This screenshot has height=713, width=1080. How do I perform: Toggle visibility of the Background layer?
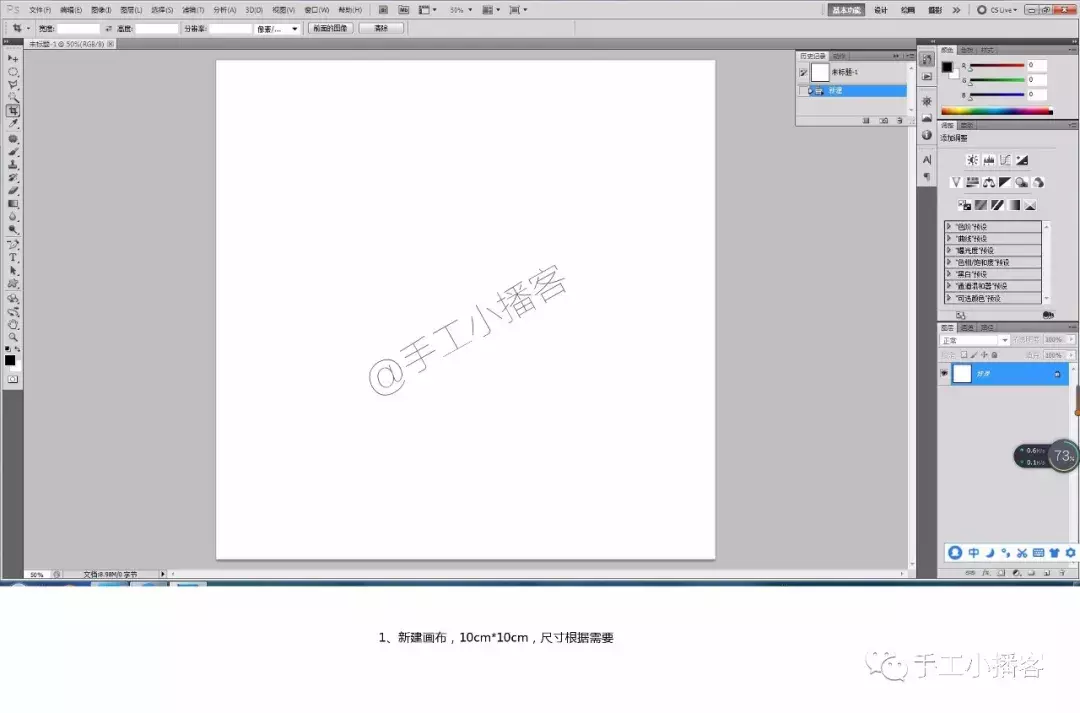(x=944, y=373)
